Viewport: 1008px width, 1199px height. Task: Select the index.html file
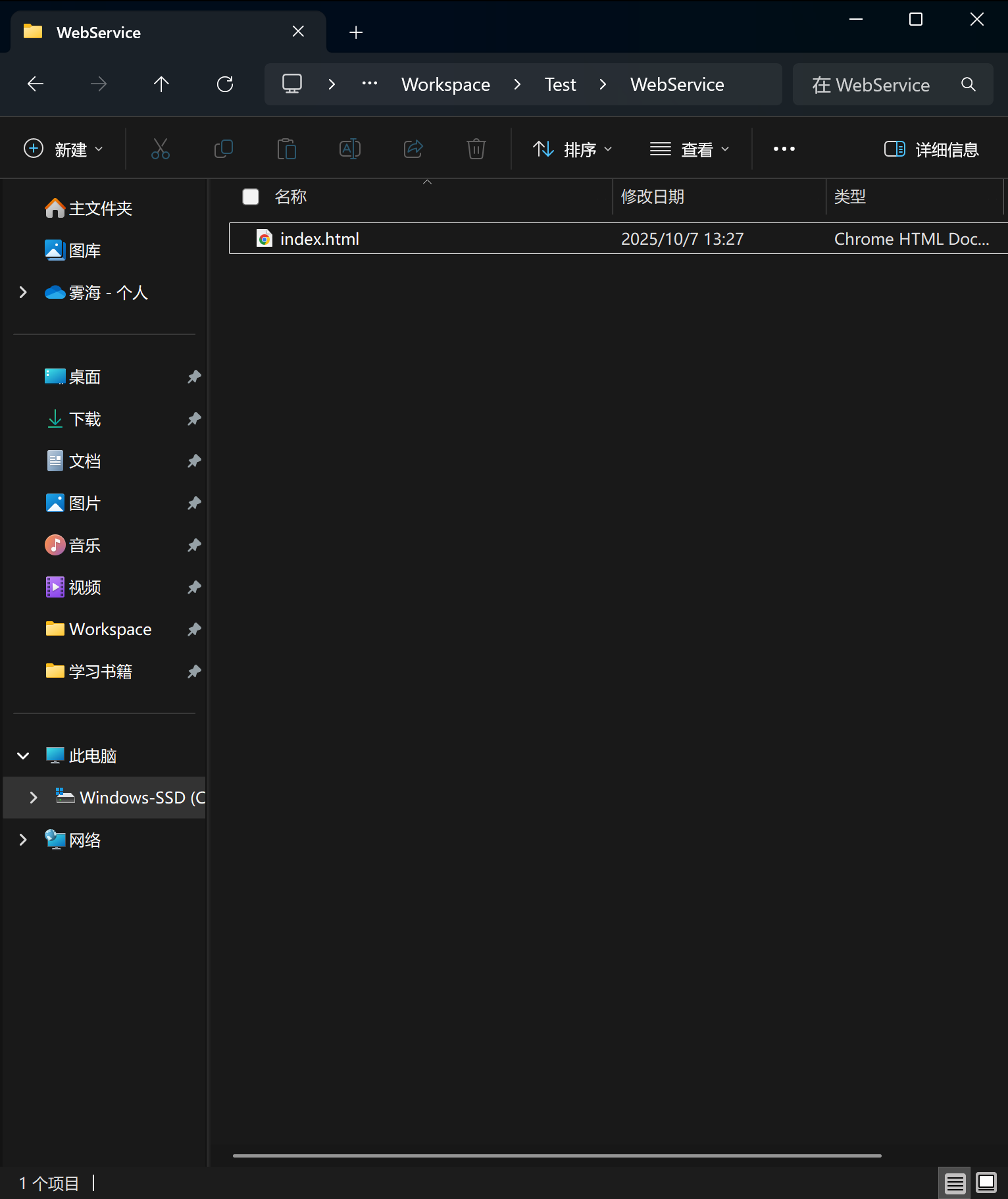coord(618,238)
